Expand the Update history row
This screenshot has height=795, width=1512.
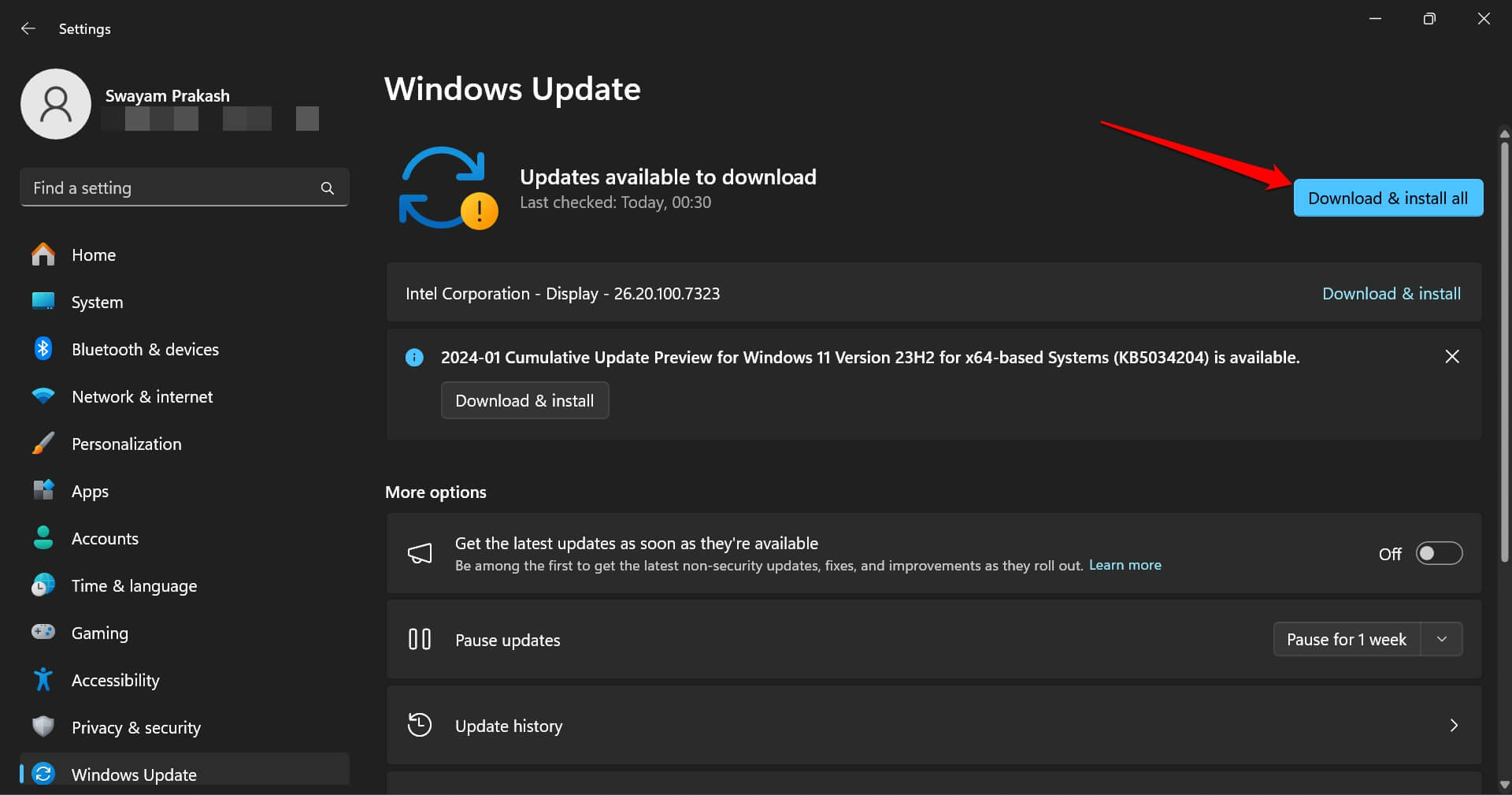tap(1453, 725)
